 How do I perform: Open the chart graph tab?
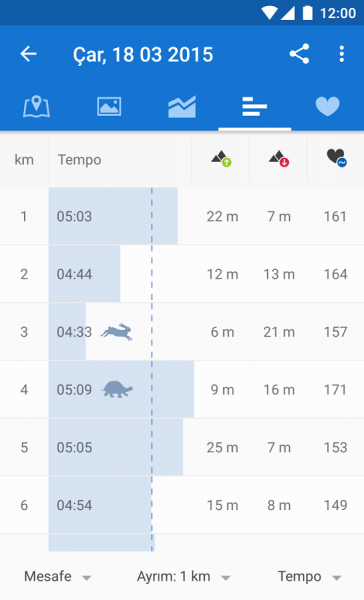[182, 106]
